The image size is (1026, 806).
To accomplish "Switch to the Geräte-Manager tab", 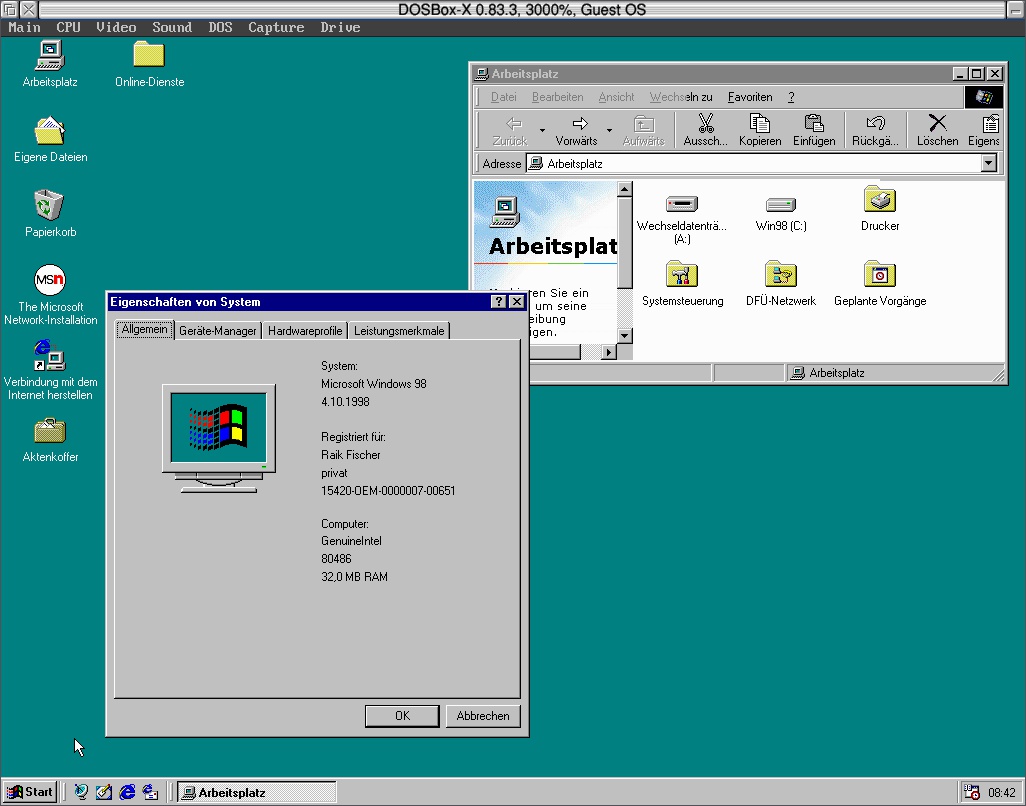I will point(218,331).
